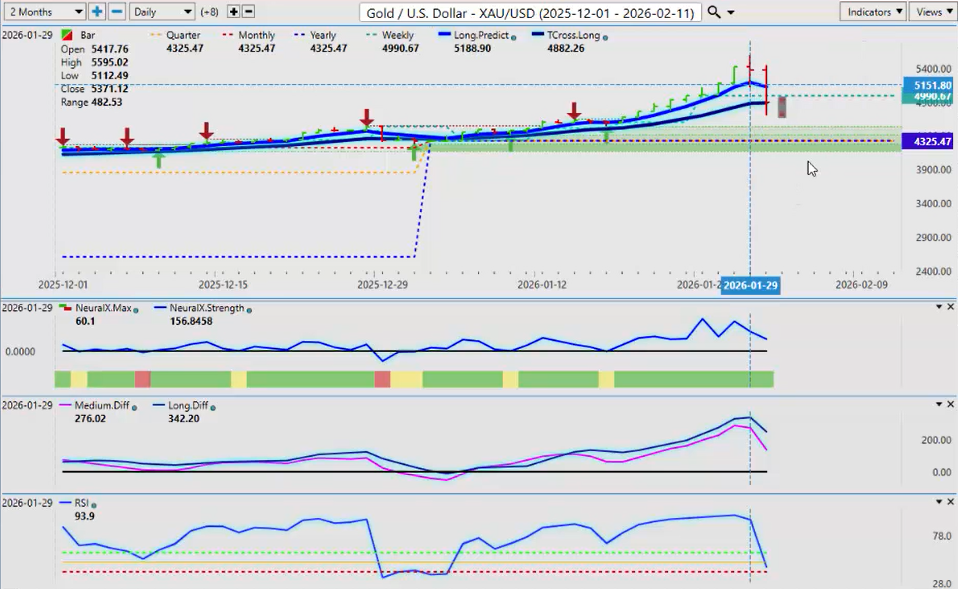Click the blue plus zoom-in button
Viewport: 958px width, 589px height.
pyautogui.click(x=97, y=12)
